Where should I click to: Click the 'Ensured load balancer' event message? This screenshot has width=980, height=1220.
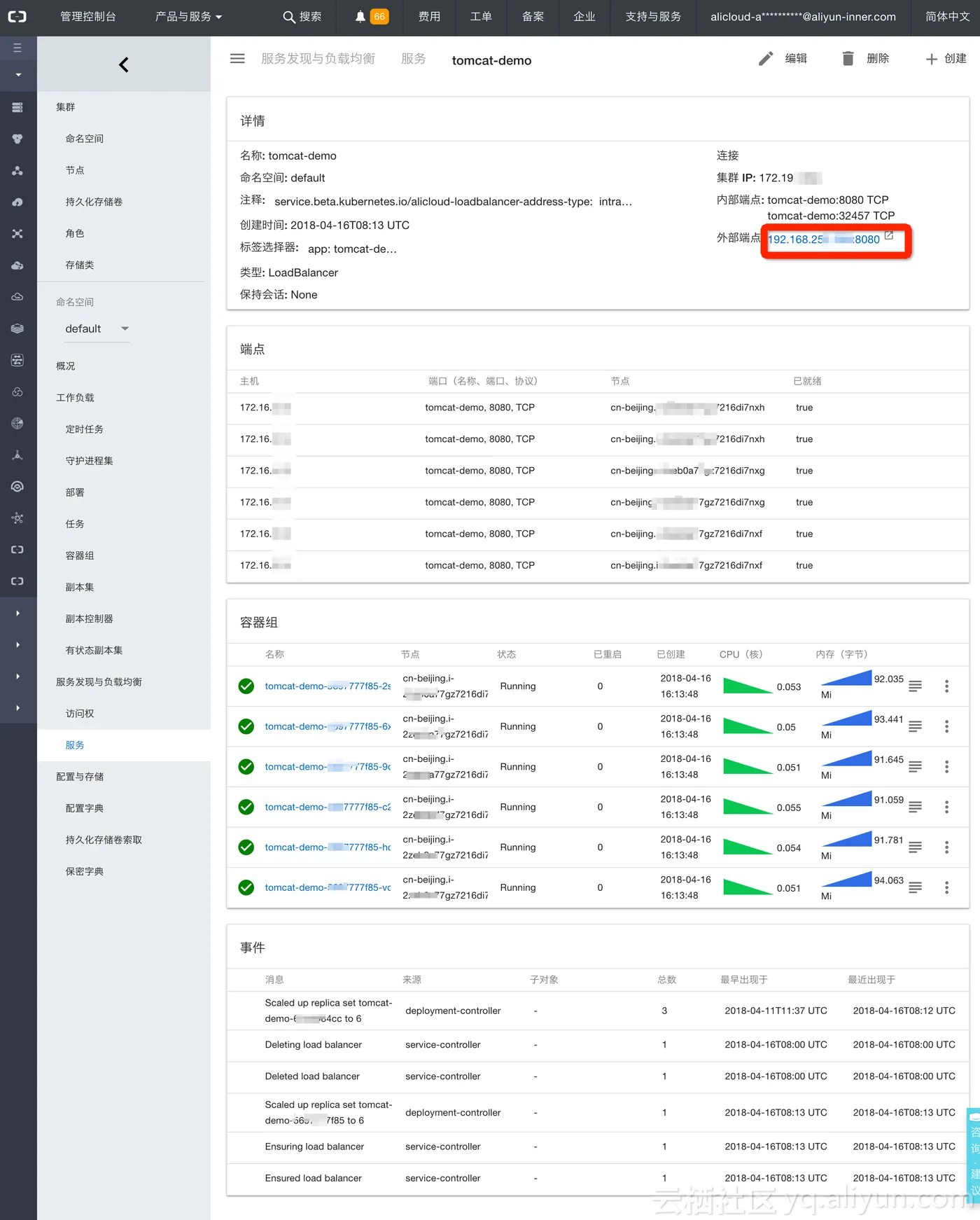click(x=314, y=1178)
